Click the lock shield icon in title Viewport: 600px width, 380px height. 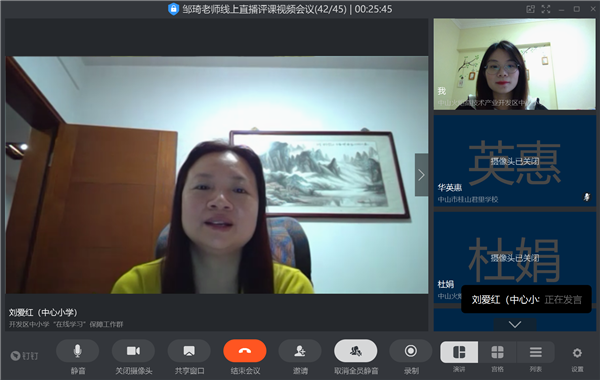point(173,9)
